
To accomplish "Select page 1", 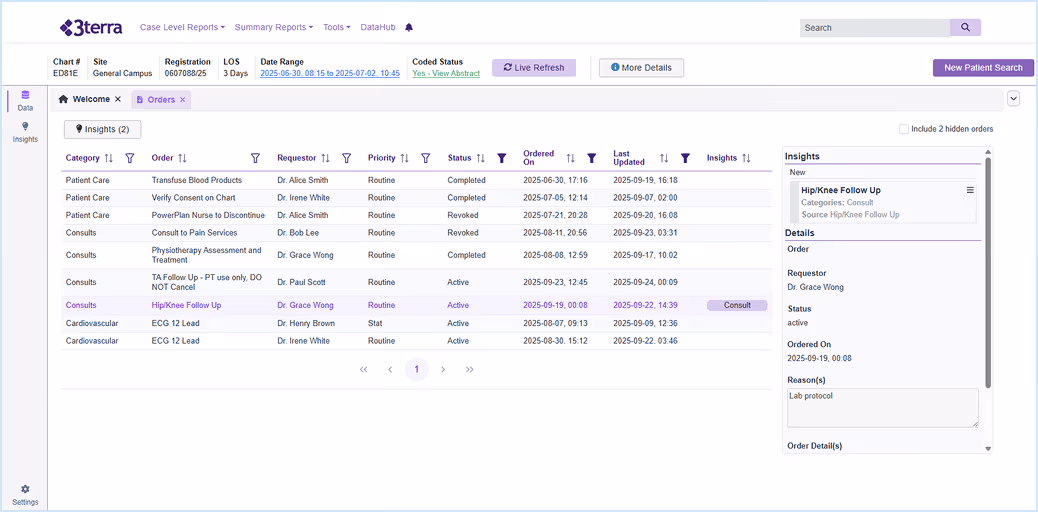I will click(416, 370).
